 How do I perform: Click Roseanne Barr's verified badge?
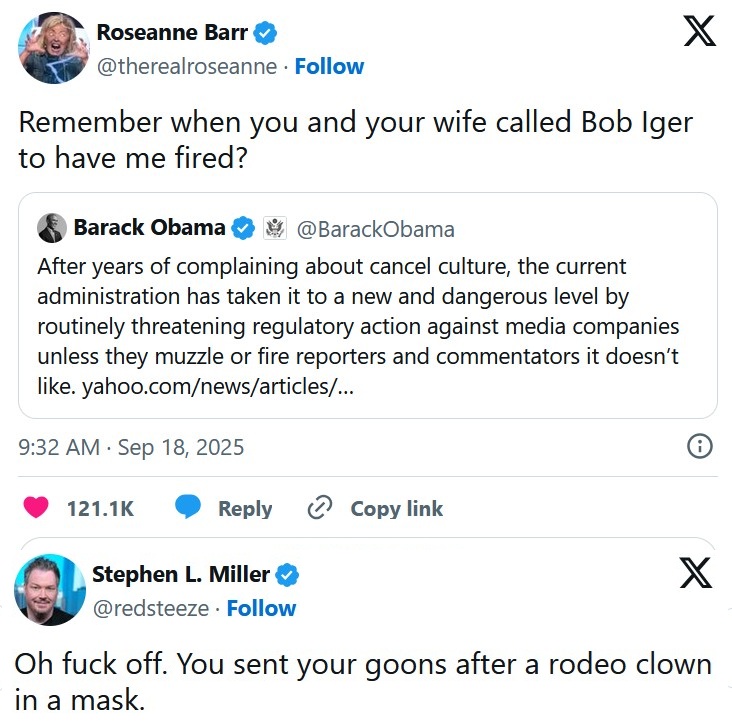(265, 33)
